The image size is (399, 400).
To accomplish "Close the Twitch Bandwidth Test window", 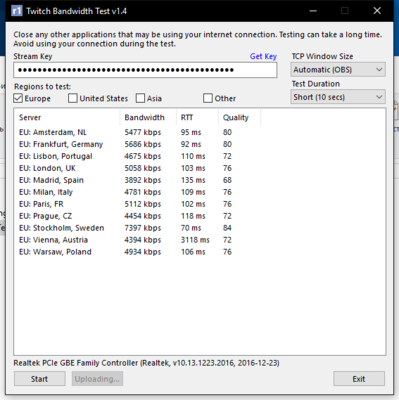I will (377, 11).
